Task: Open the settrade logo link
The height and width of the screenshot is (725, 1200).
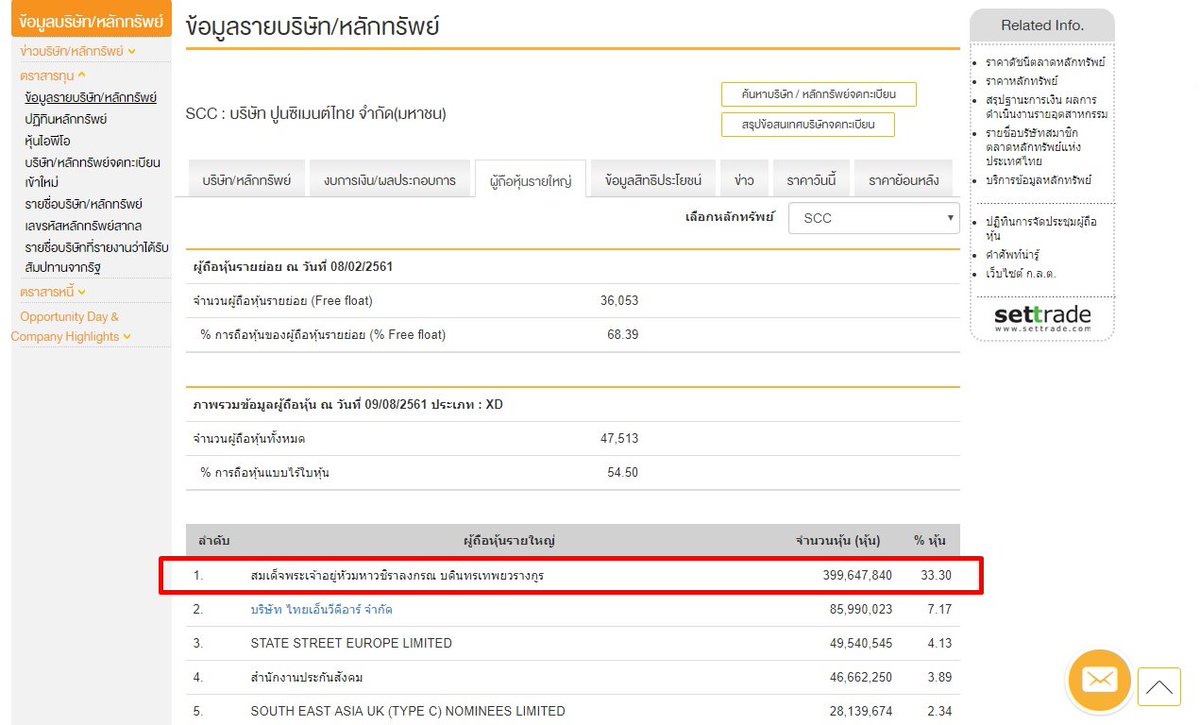Action: [1041, 319]
